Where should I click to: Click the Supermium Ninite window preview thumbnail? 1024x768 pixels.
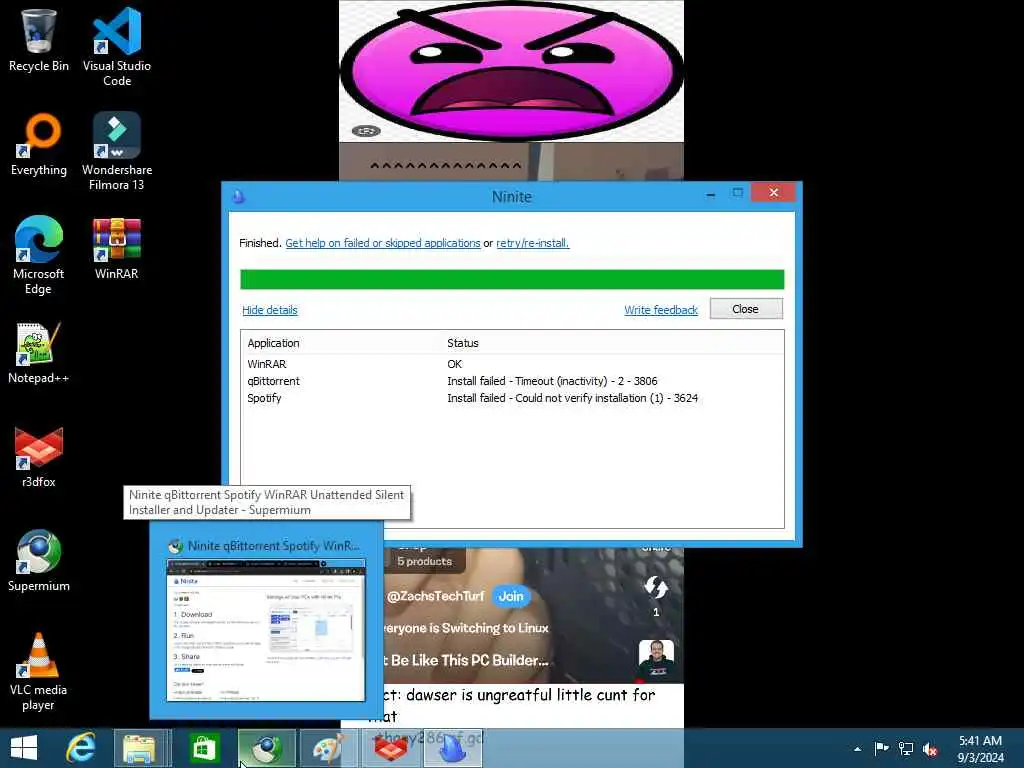(x=266, y=630)
